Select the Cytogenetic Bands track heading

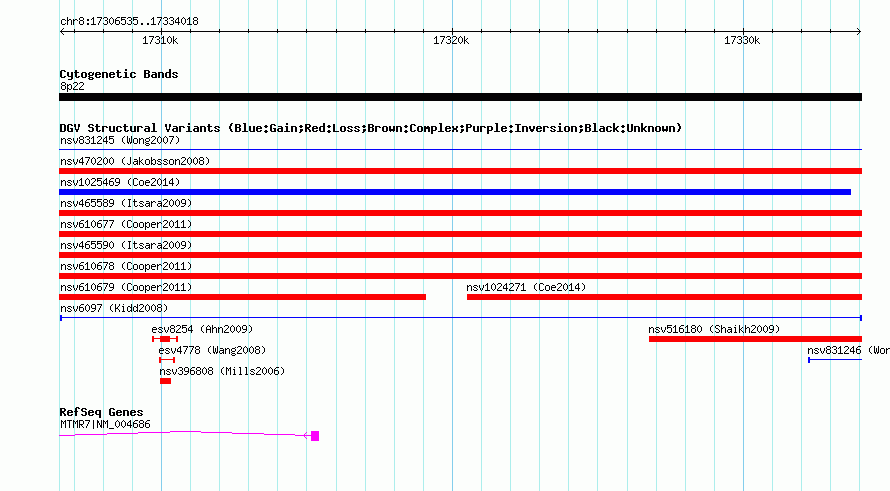119,74
